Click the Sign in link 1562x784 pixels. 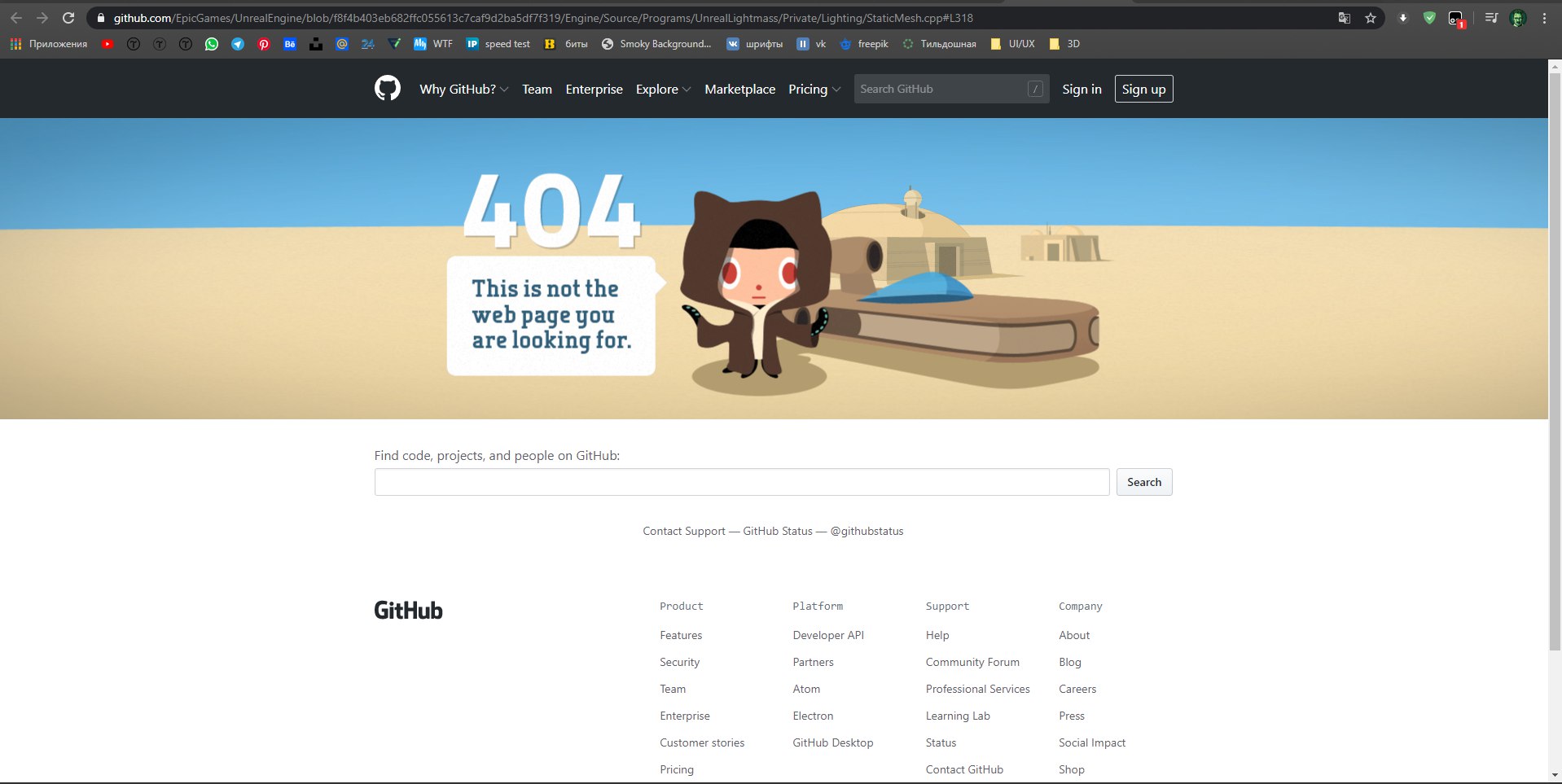coord(1082,89)
